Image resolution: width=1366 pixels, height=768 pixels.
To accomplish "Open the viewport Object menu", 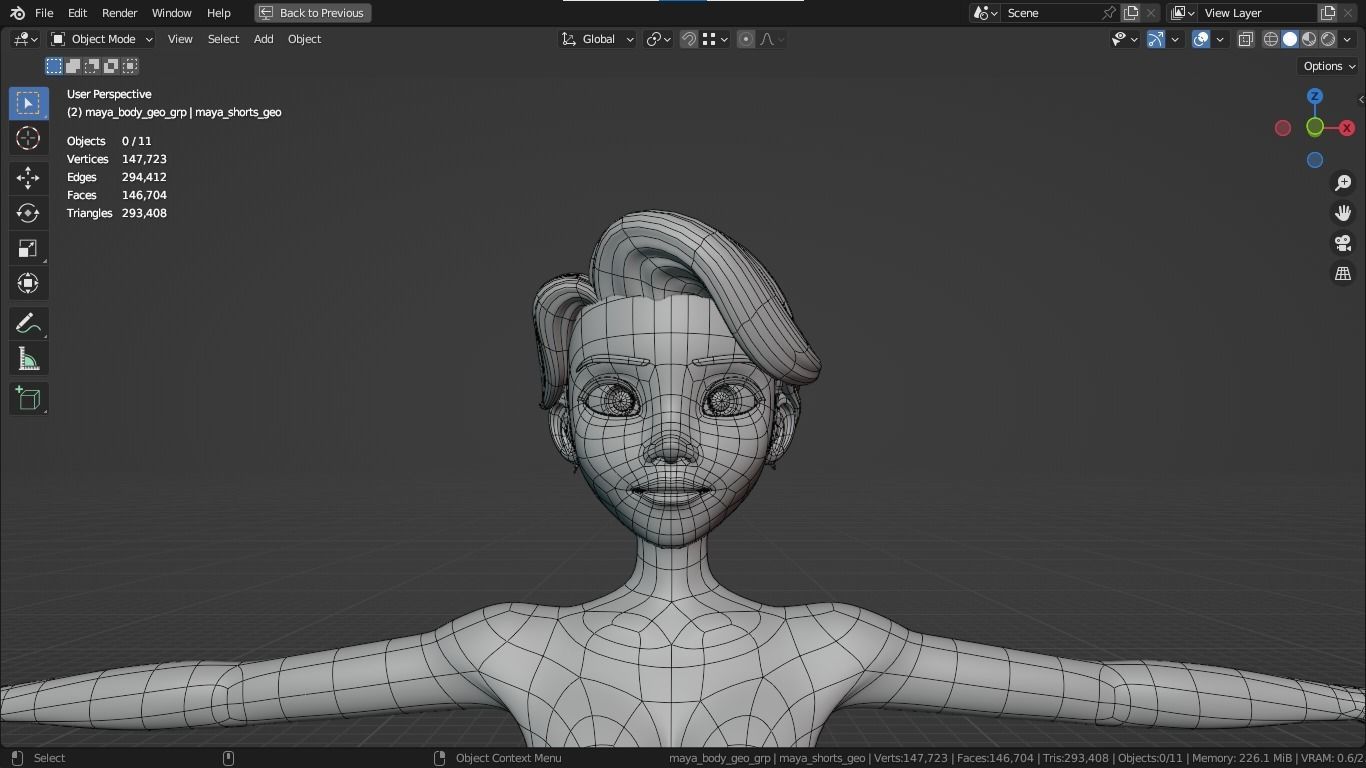I will [304, 39].
